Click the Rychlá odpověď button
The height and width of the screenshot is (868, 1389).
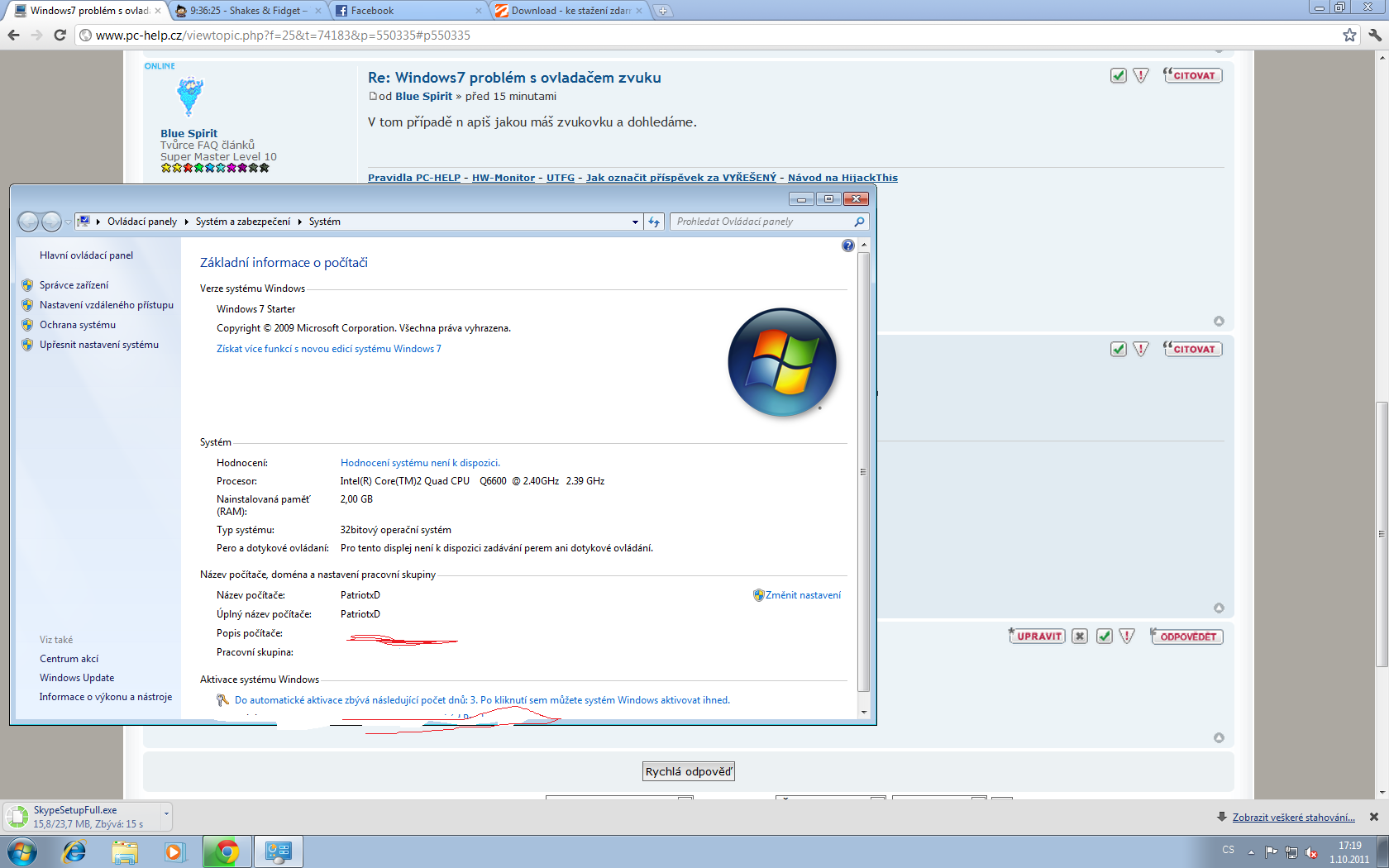tap(689, 771)
